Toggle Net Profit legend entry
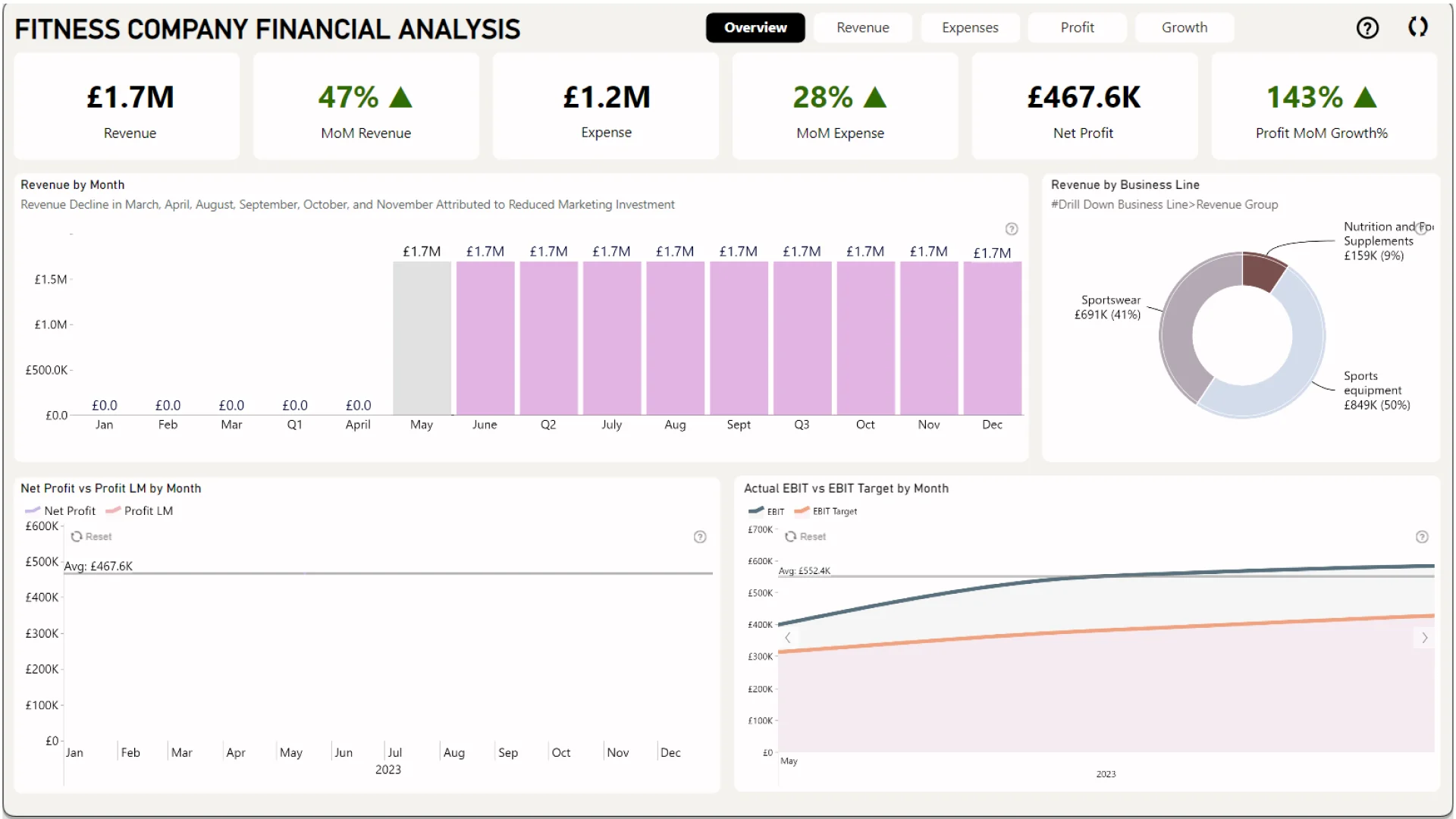 [x=61, y=511]
